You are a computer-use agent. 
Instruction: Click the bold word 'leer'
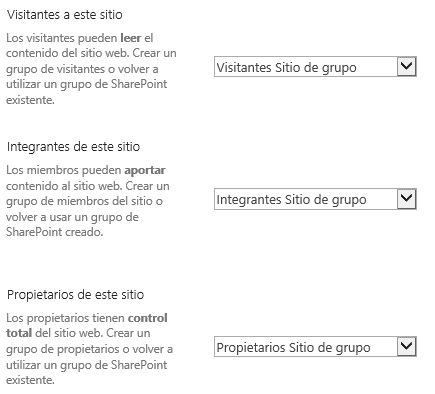point(131,38)
